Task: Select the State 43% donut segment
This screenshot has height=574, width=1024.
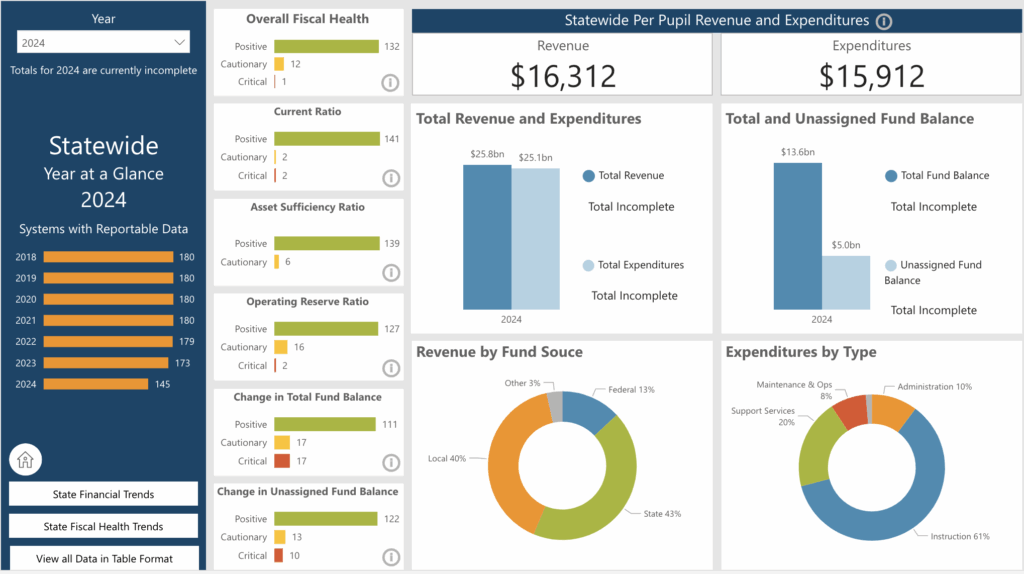Action: (608, 478)
